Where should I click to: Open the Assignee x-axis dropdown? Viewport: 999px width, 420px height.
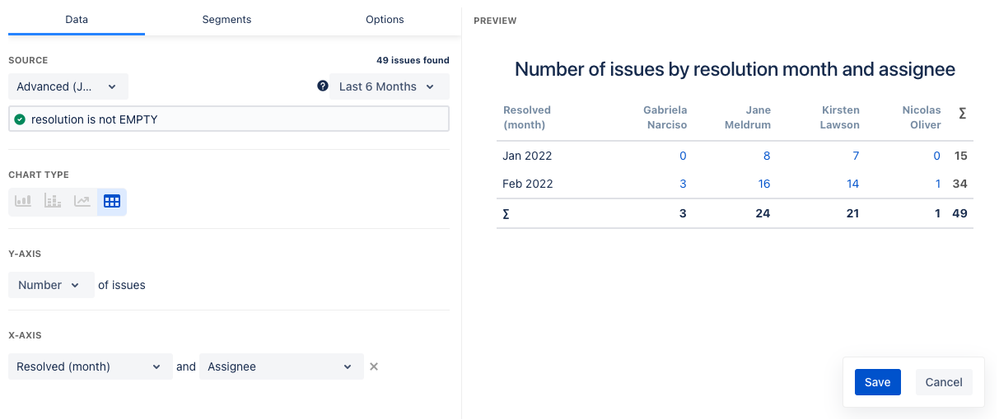point(282,366)
